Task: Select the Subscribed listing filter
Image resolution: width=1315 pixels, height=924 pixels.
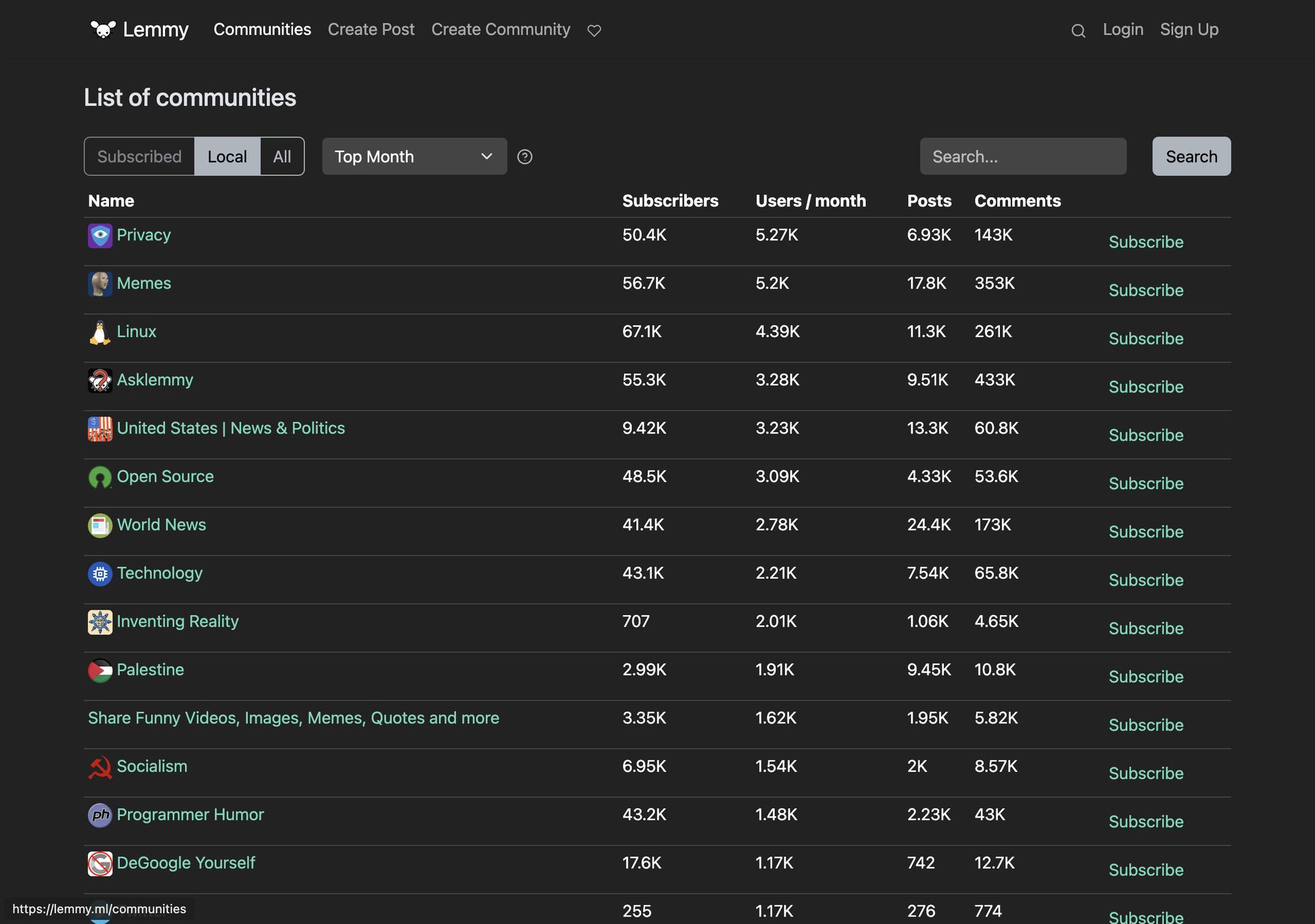Action: pos(140,157)
